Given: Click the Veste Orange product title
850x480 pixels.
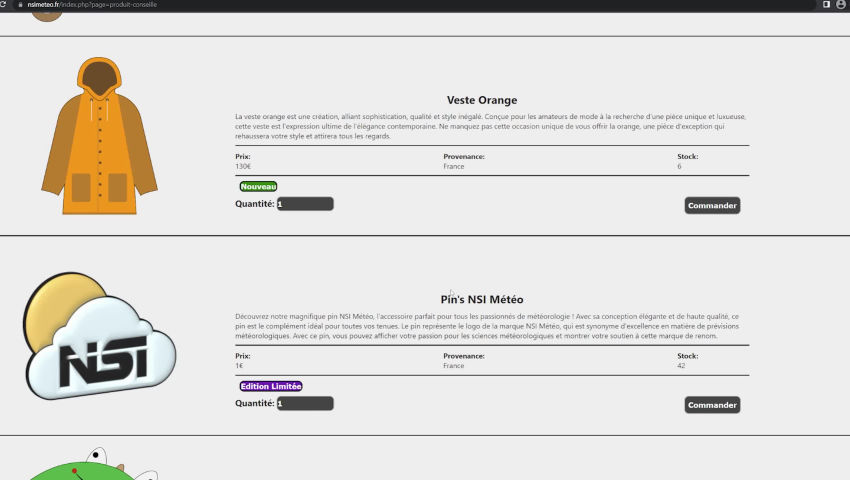Looking at the screenshot, I should 482,100.
